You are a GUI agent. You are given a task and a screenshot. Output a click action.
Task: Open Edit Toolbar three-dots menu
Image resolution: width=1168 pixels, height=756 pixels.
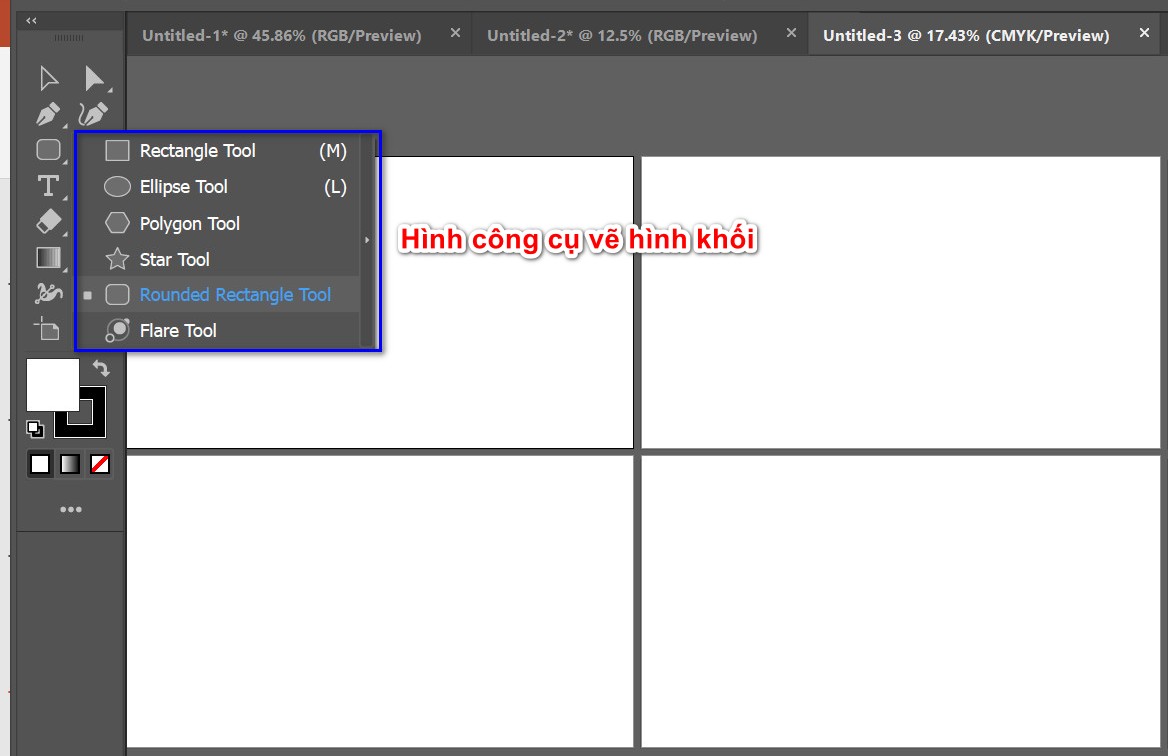point(70,510)
